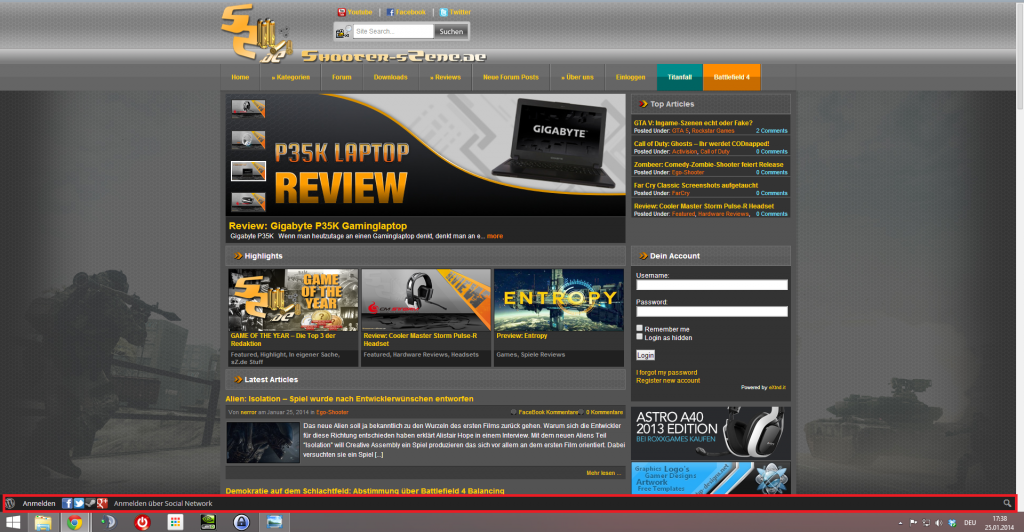Click the admin bar search magnifier icon
The width and height of the screenshot is (1024, 532).
1007,503
